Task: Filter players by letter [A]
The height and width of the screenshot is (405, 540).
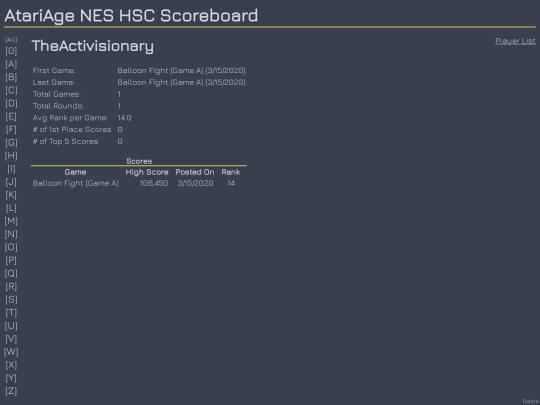Action: (11, 64)
